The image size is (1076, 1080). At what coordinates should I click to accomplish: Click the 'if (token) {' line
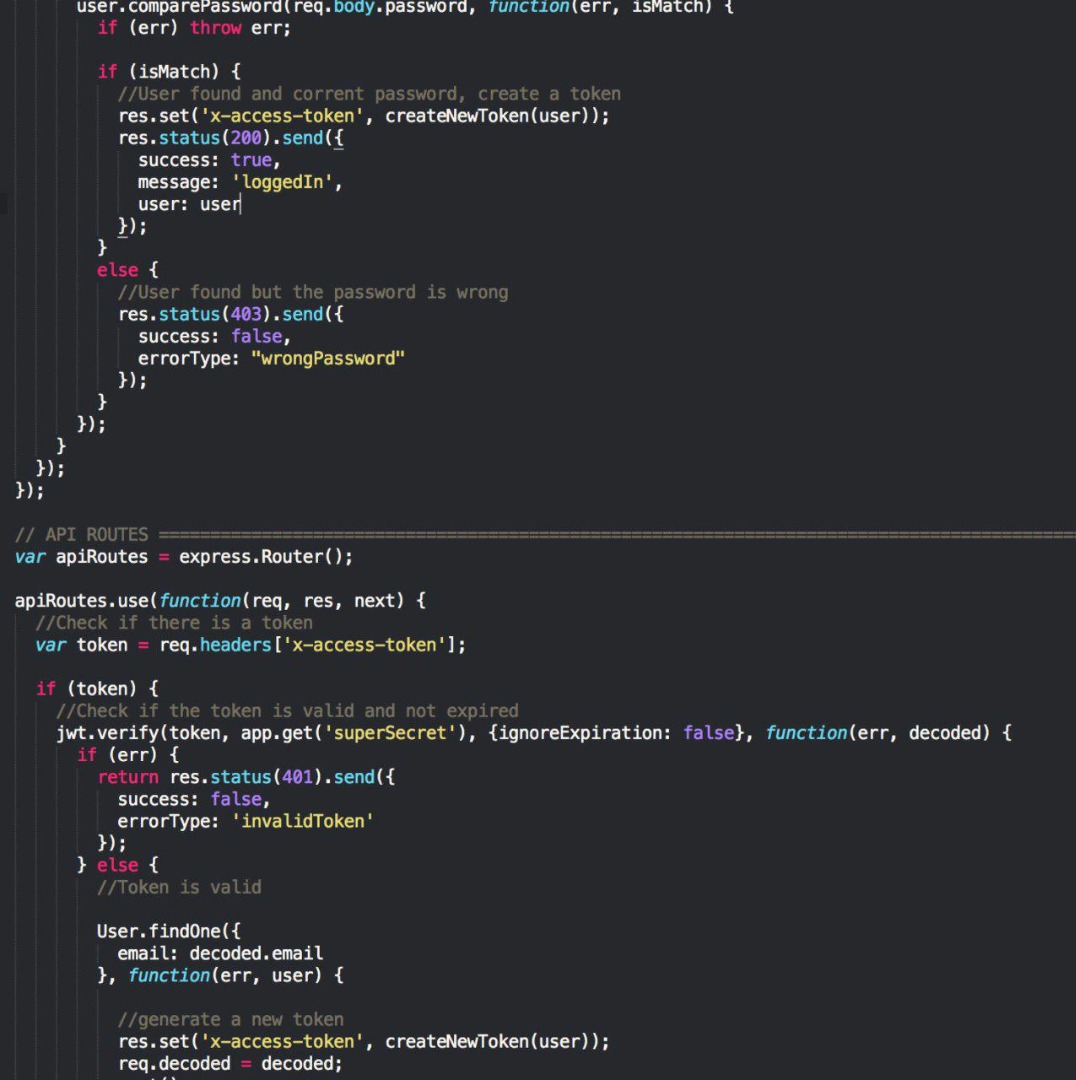(x=97, y=689)
